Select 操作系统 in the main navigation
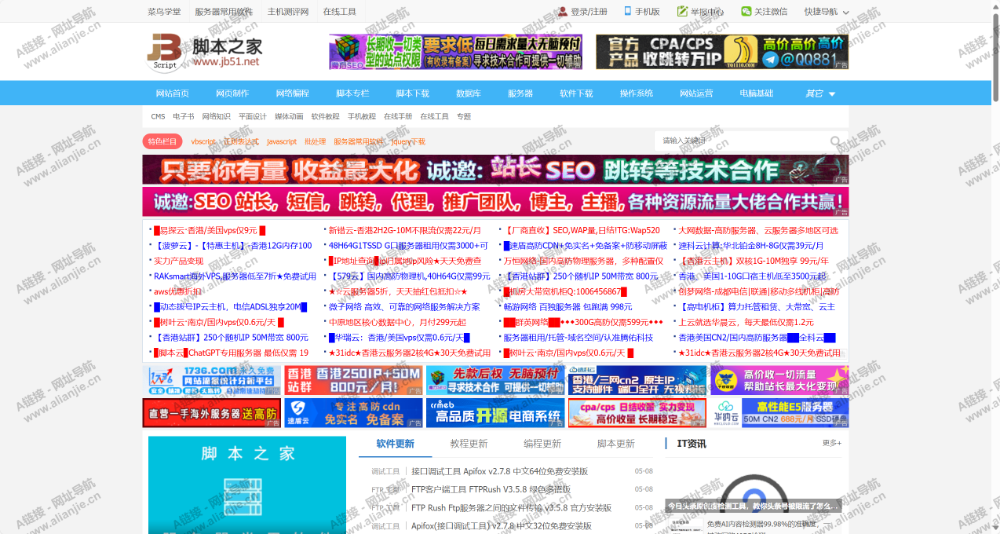 click(x=636, y=93)
